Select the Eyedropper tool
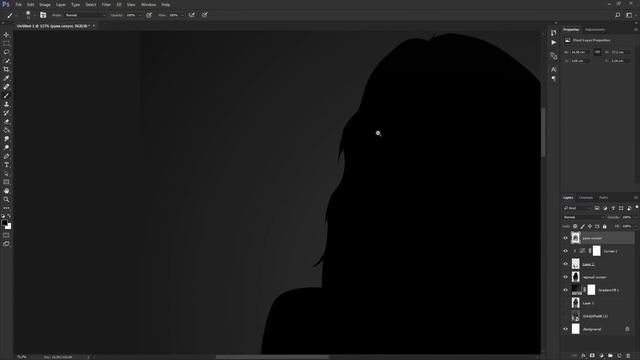 (x=6, y=78)
